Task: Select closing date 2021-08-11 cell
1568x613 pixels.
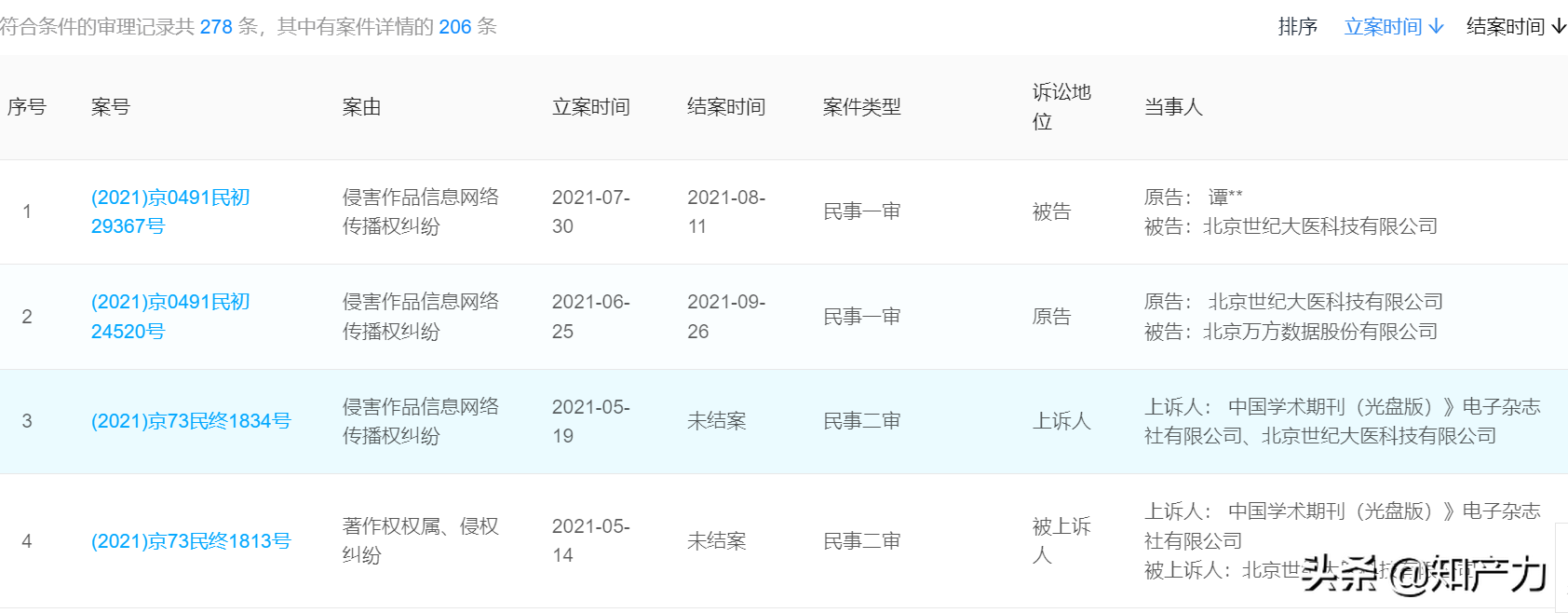Action: coord(726,211)
